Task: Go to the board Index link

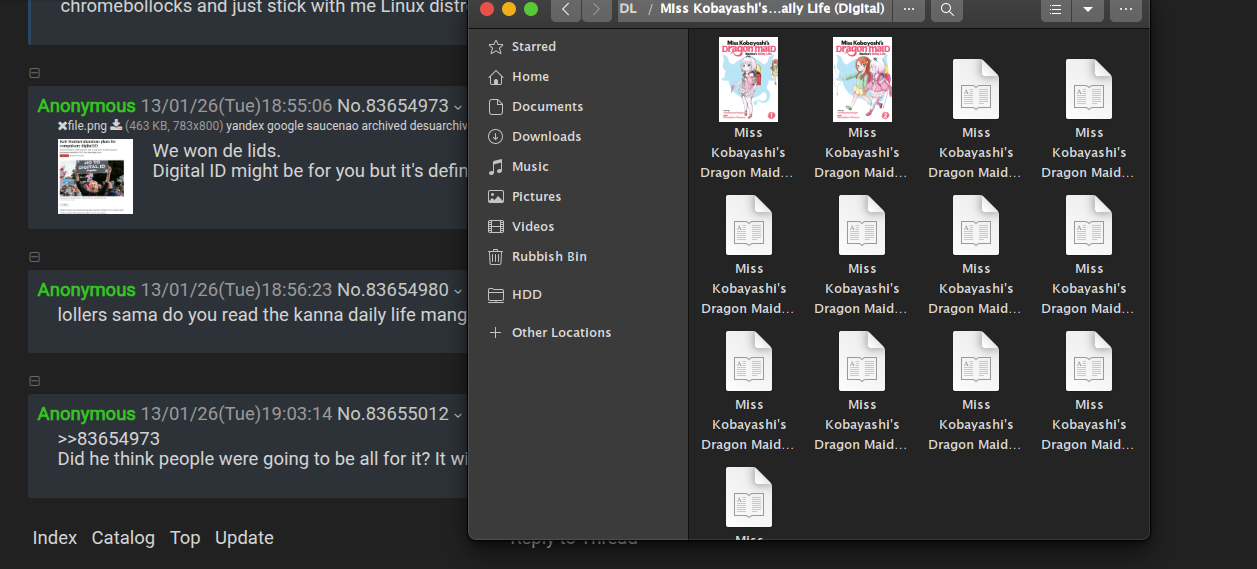Action: [55, 538]
